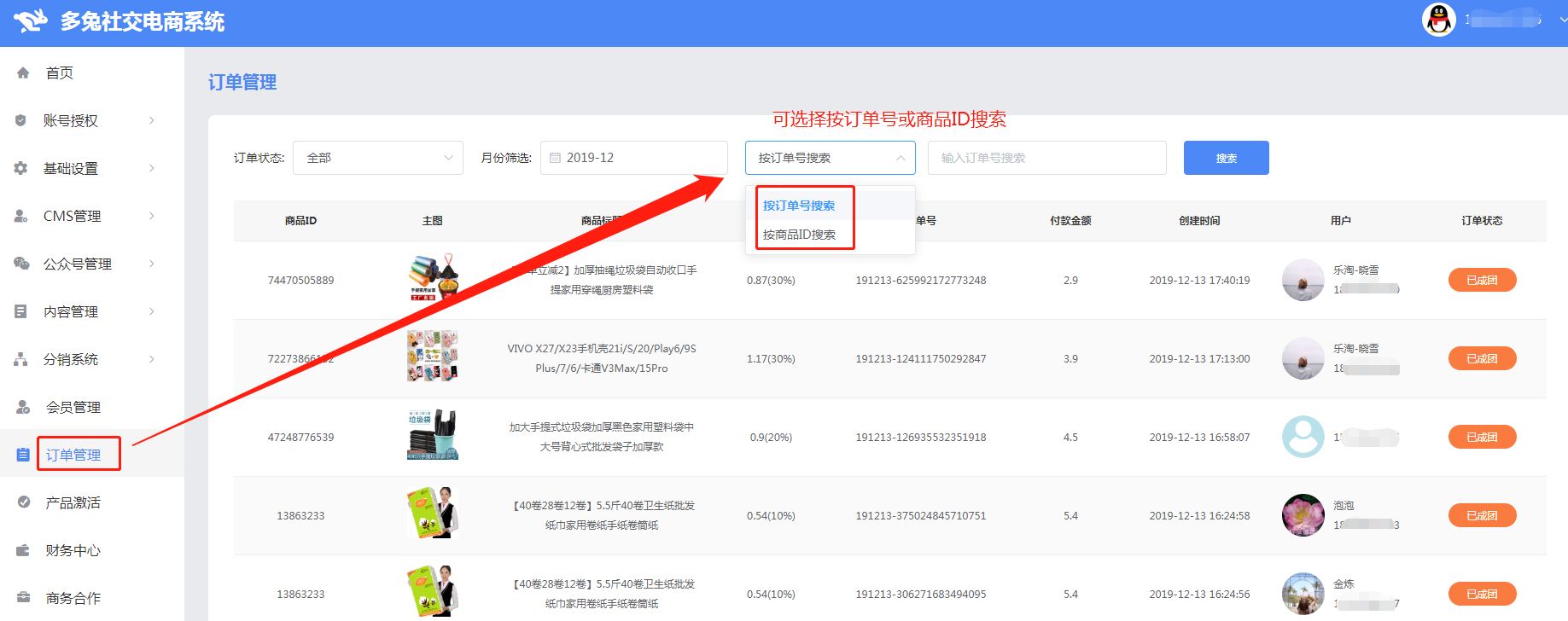Click the 付款金额 column header
Screen dimensions: 1568x621
[1070, 220]
